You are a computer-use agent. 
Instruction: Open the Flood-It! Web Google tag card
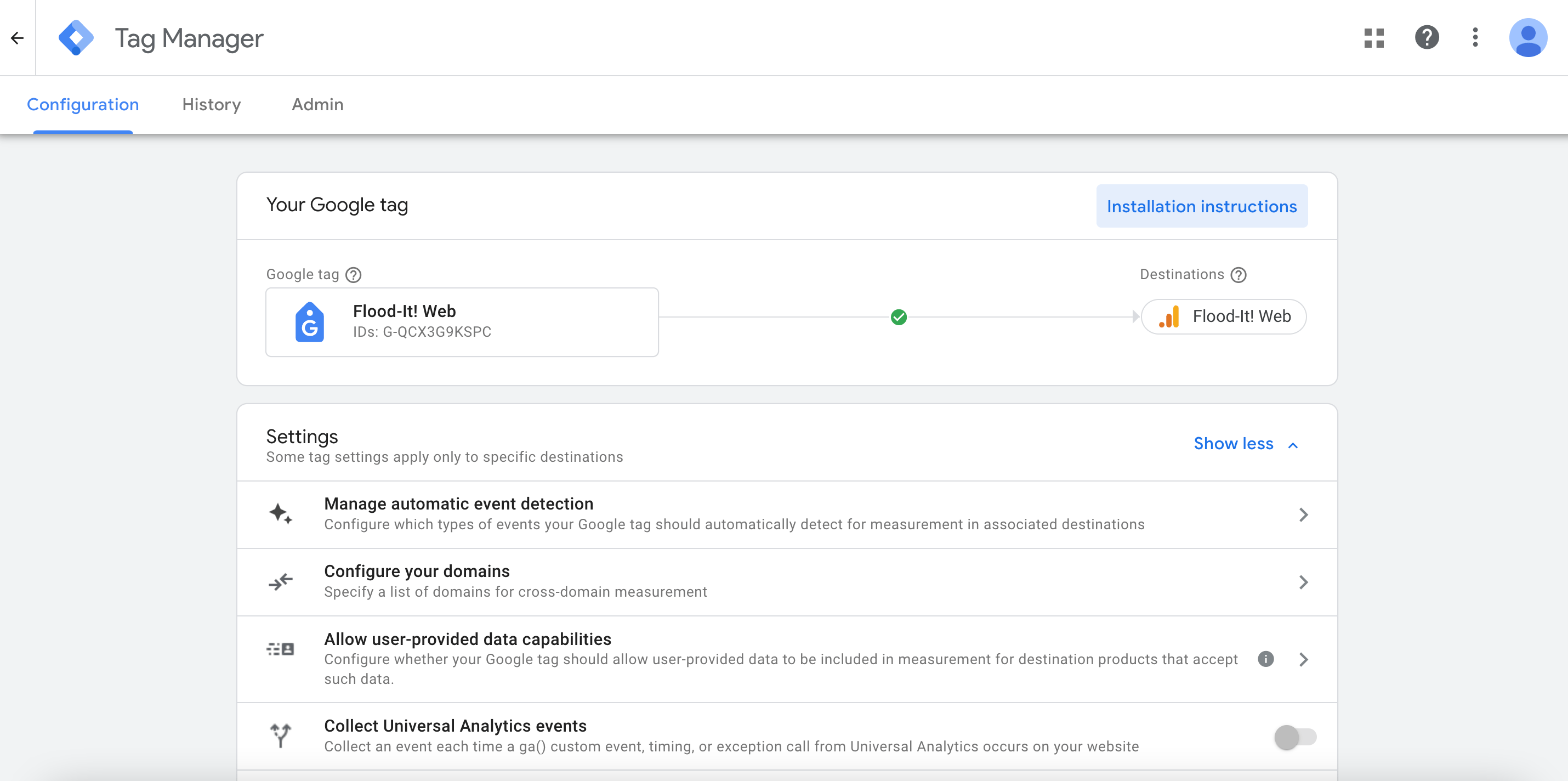point(462,322)
